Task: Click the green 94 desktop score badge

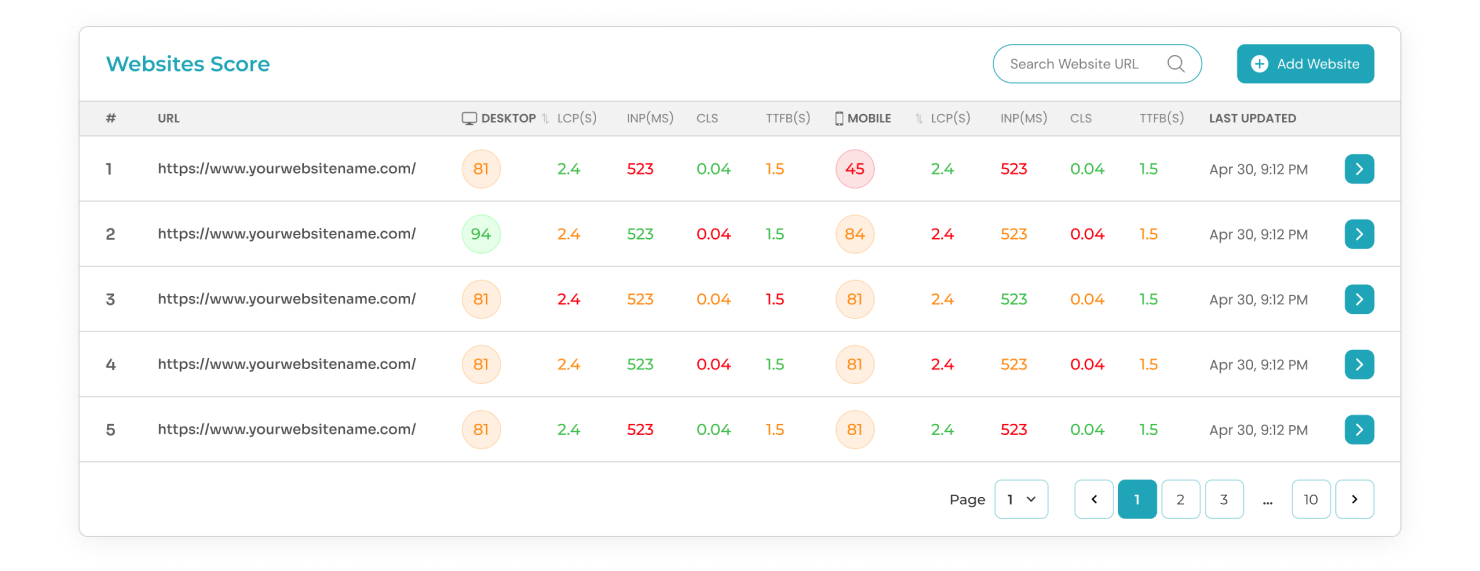Action: coord(481,234)
